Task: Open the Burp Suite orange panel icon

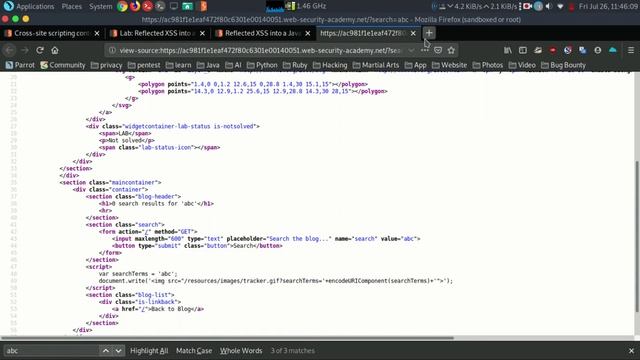Action: click(203, 6)
